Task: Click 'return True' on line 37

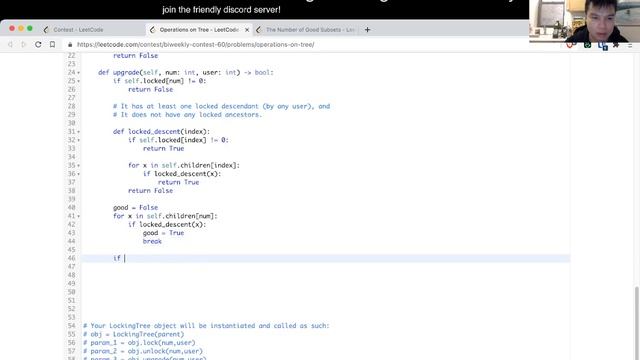Action: [178, 182]
